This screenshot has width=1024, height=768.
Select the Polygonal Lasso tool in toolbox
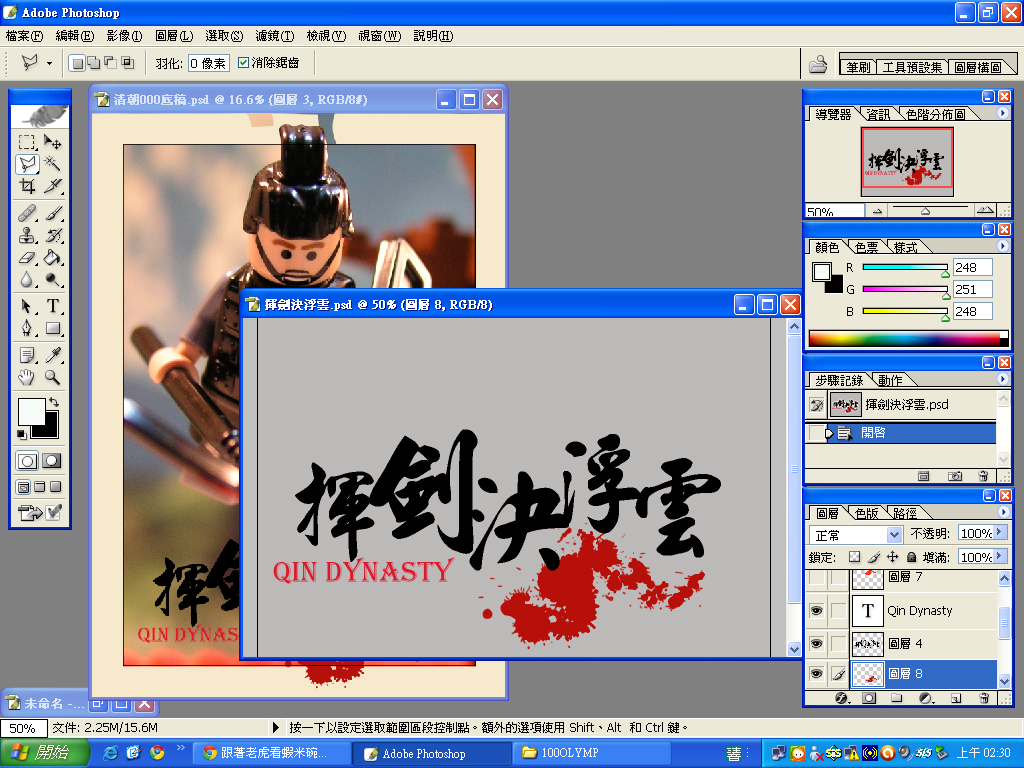27,163
